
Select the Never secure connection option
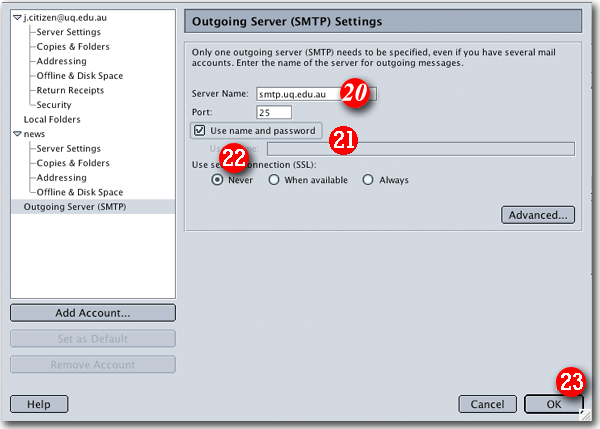coord(217,180)
